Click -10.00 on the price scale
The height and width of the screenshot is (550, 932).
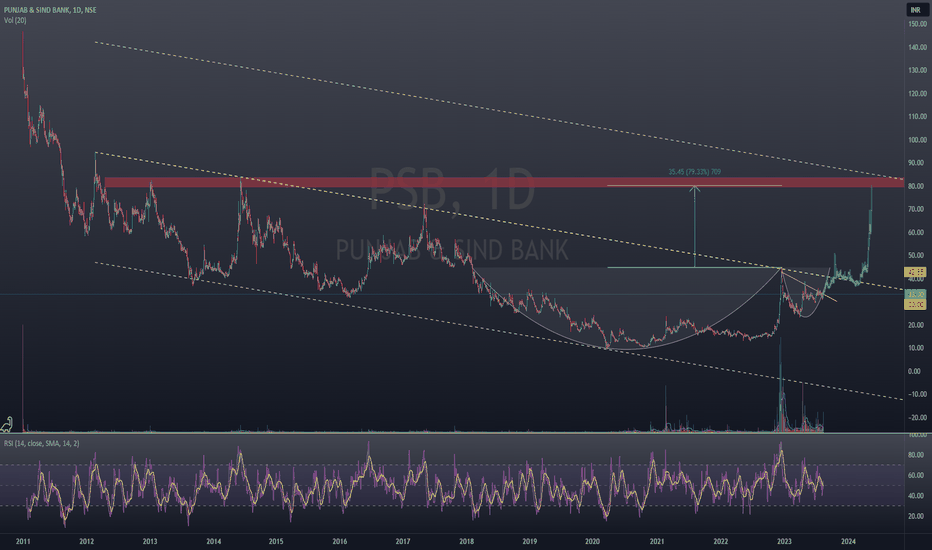(x=917, y=395)
